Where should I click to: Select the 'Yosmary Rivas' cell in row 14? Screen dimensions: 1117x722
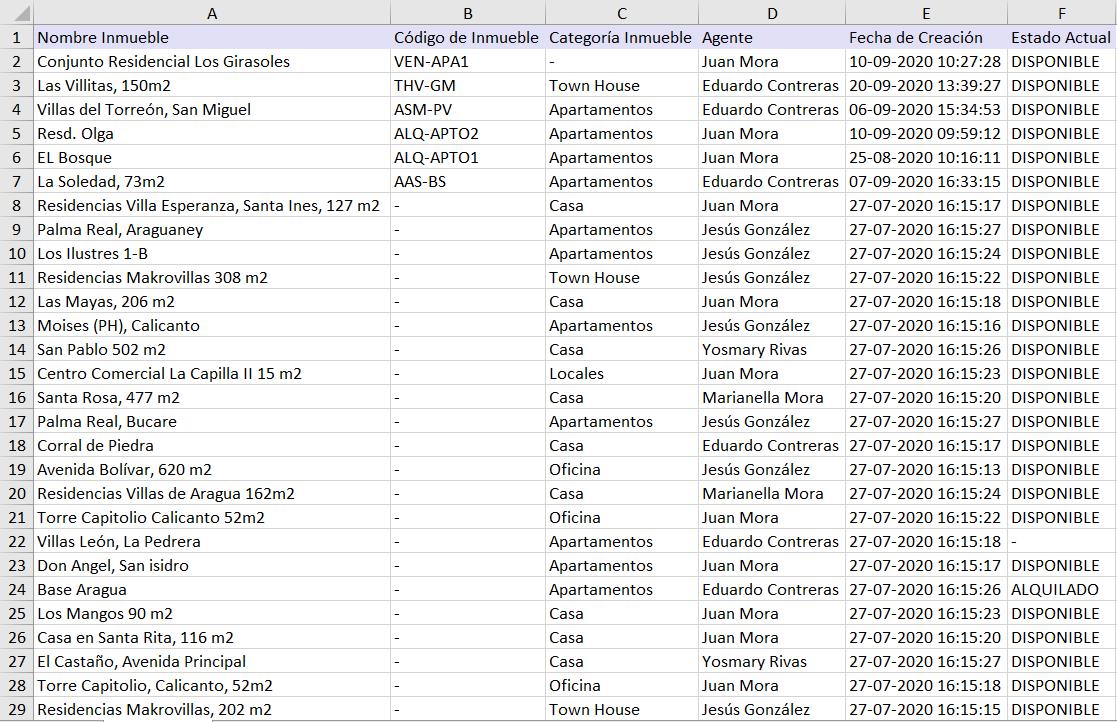coord(771,349)
